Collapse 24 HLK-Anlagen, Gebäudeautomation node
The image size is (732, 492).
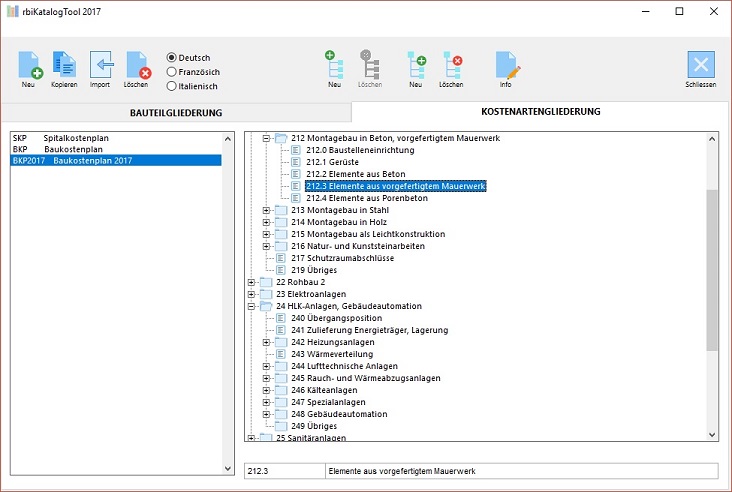point(251,306)
